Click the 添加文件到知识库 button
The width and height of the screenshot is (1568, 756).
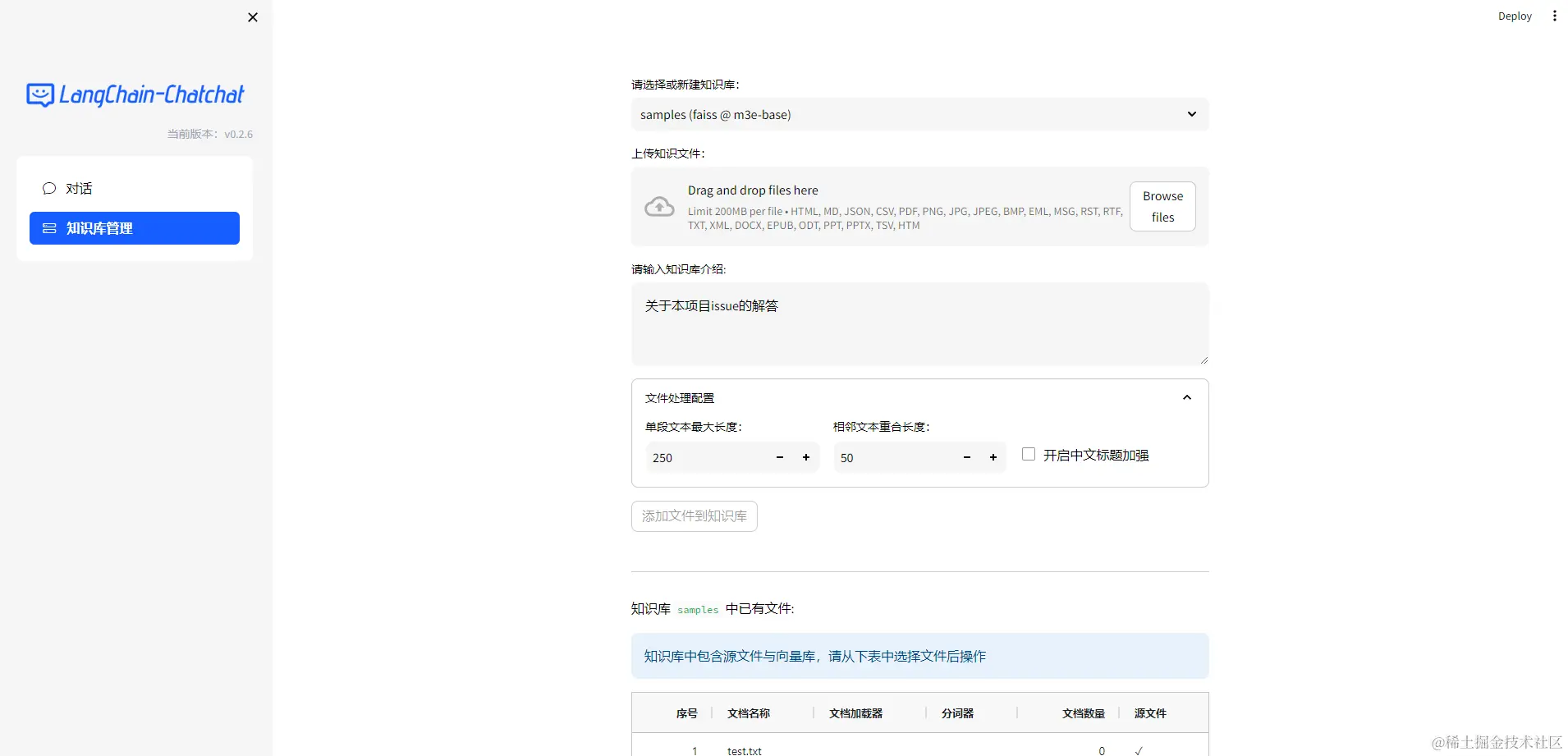click(x=693, y=515)
